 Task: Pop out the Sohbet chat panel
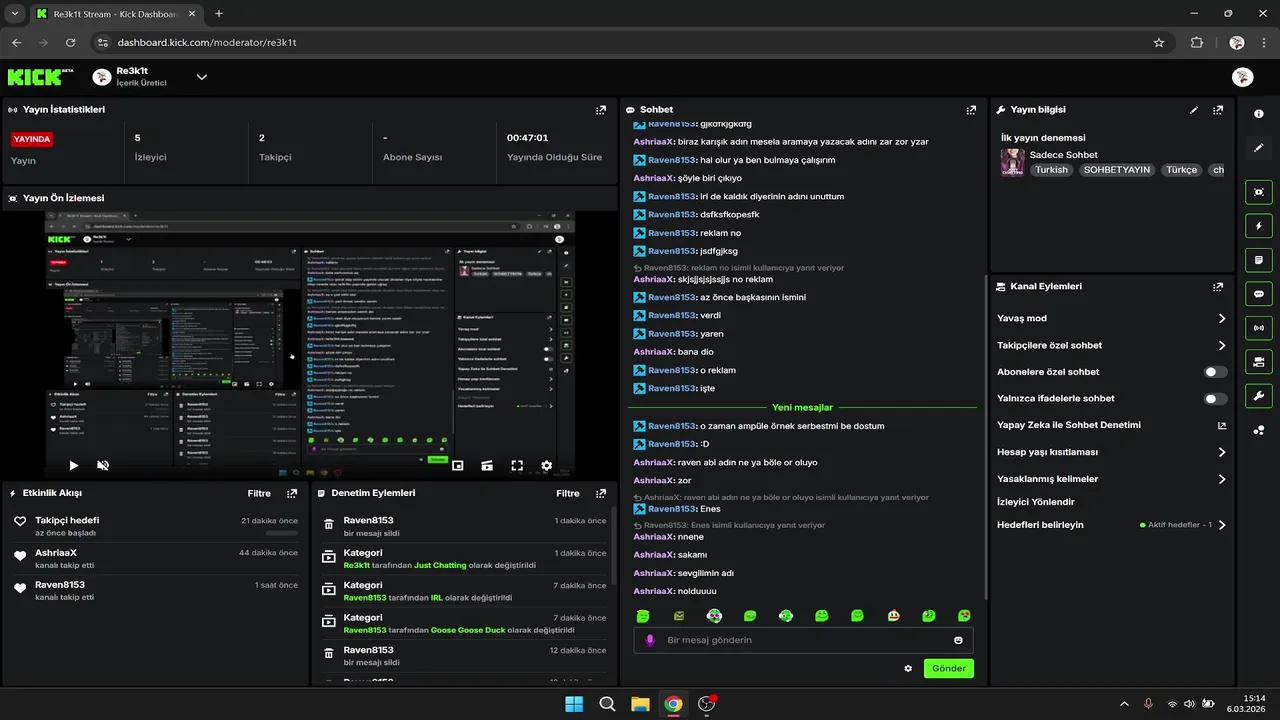970,110
